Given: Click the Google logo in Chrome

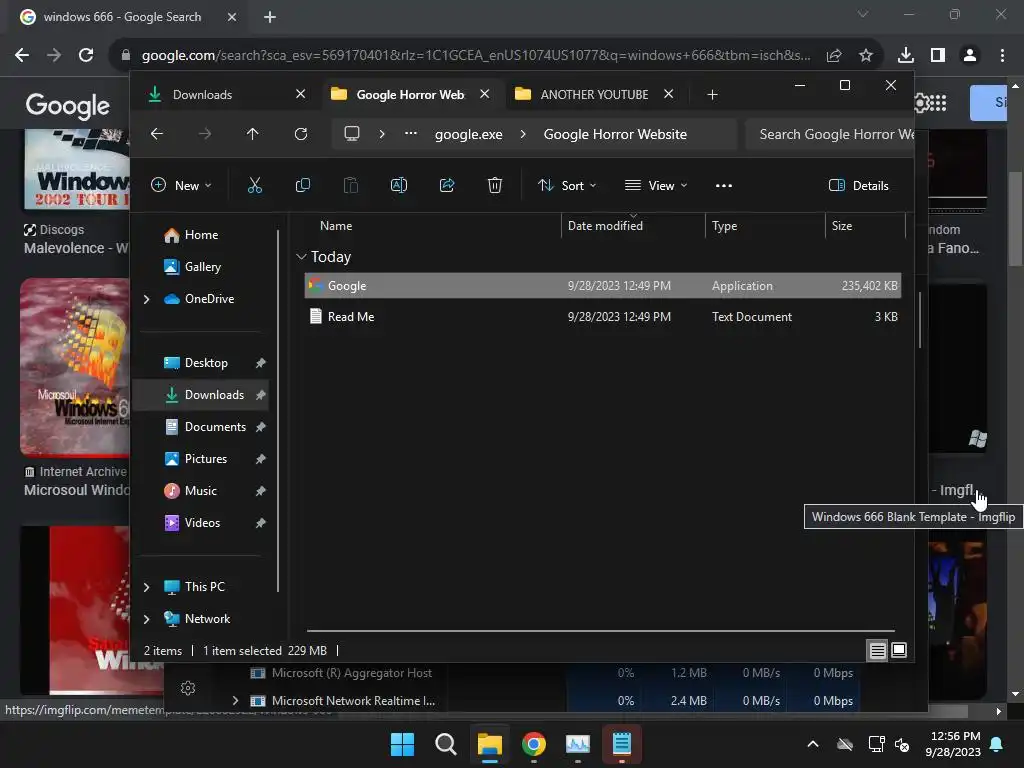Looking at the screenshot, I should click(68, 105).
